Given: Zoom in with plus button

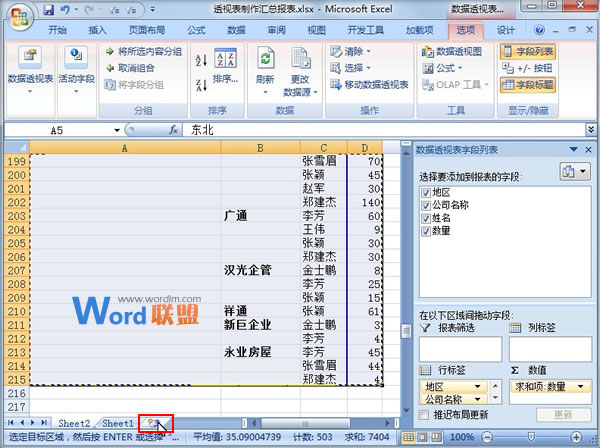Looking at the screenshot, I should tap(576, 437).
